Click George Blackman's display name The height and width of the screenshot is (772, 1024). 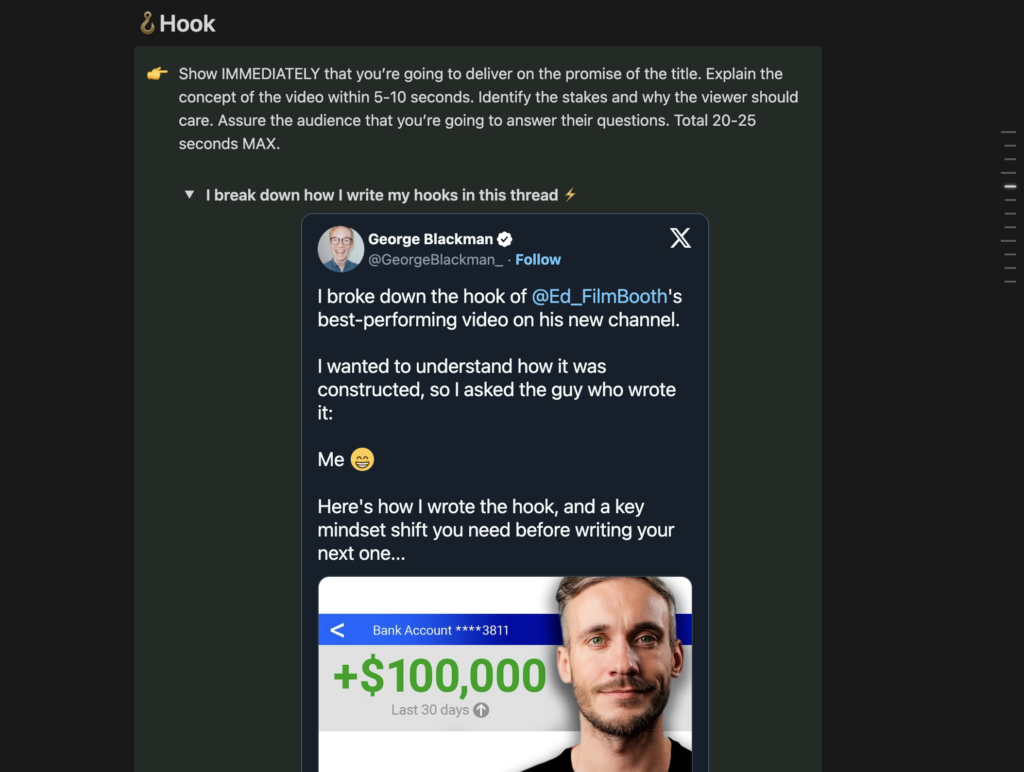(433, 239)
